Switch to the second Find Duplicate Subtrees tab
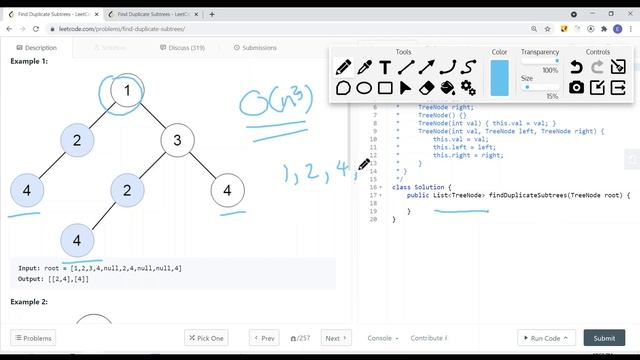The image size is (640, 360). (153, 14)
